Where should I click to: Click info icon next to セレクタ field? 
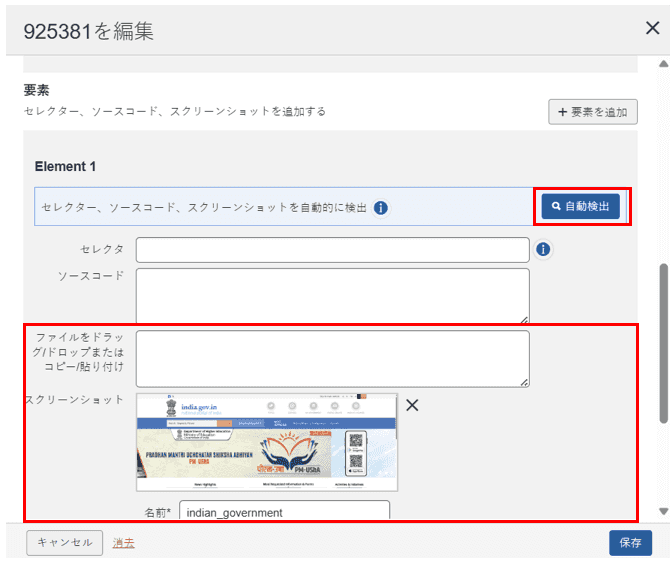click(543, 249)
